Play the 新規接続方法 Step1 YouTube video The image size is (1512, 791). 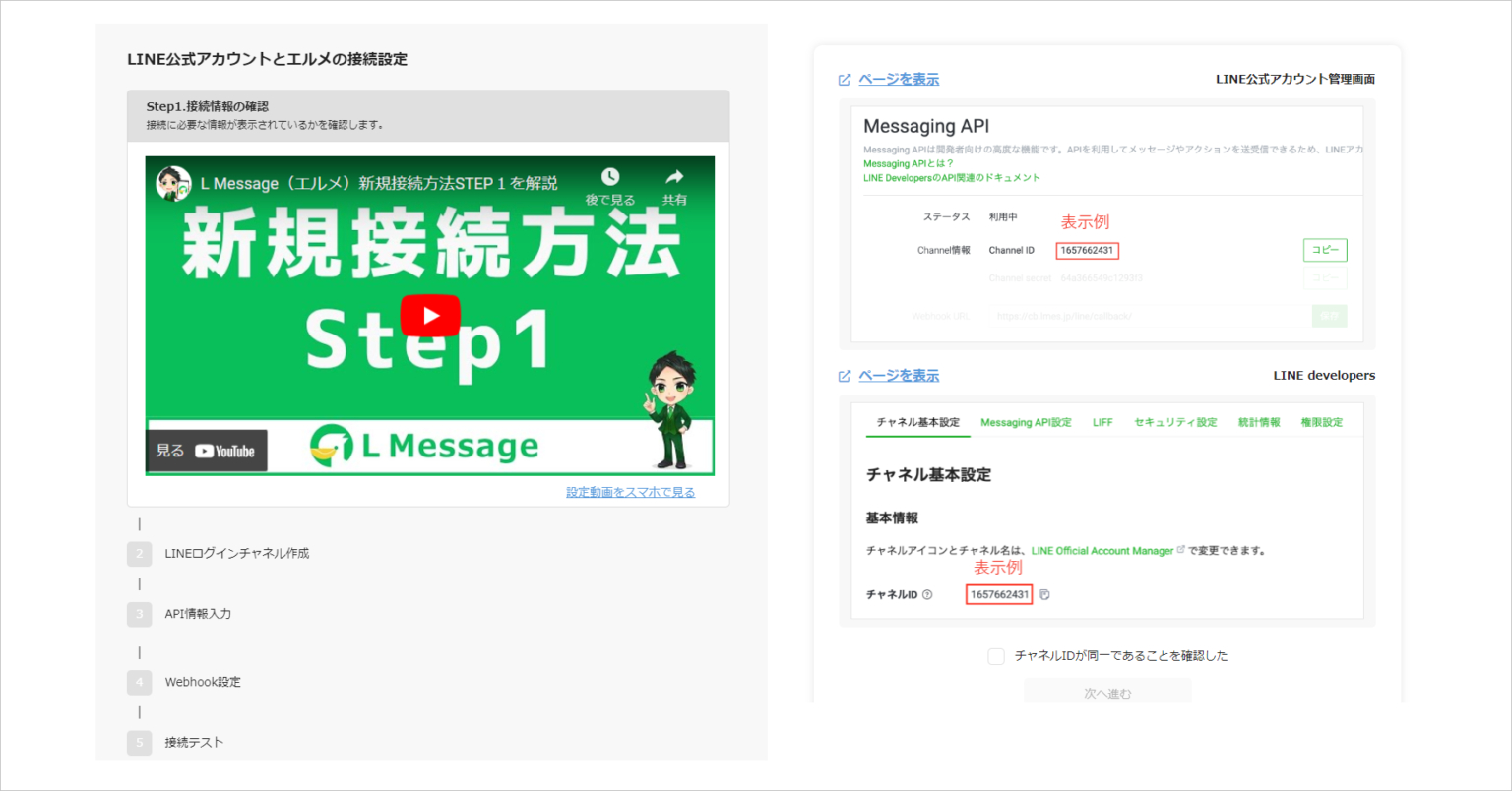pyautogui.click(x=430, y=316)
